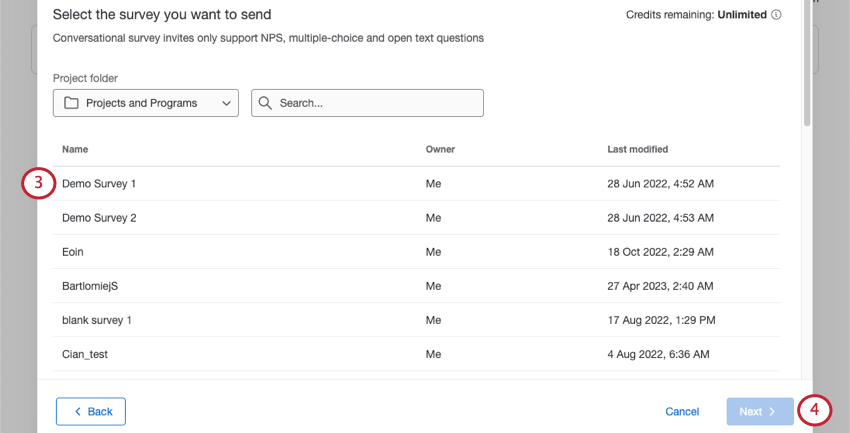Sort by the Owner column header
850x433 pixels.
(x=440, y=149)
